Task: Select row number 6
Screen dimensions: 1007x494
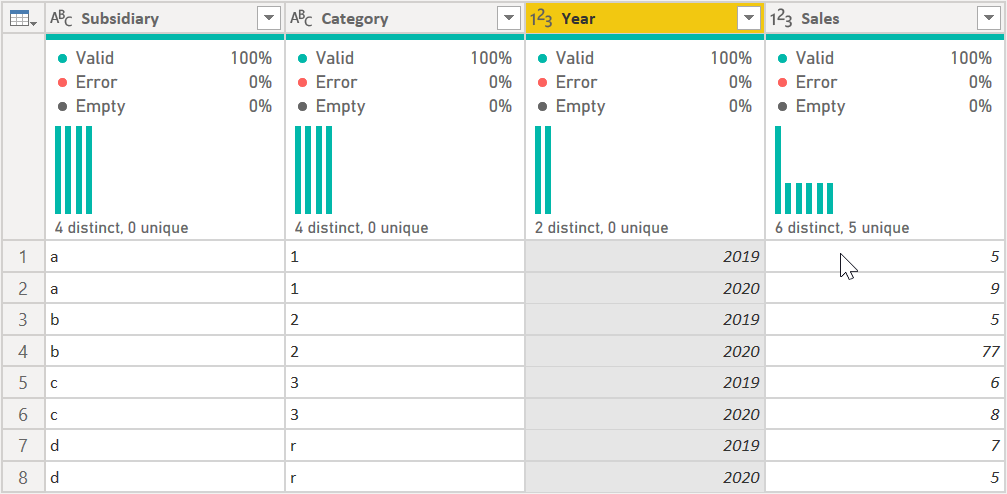Action: [23, 414]
